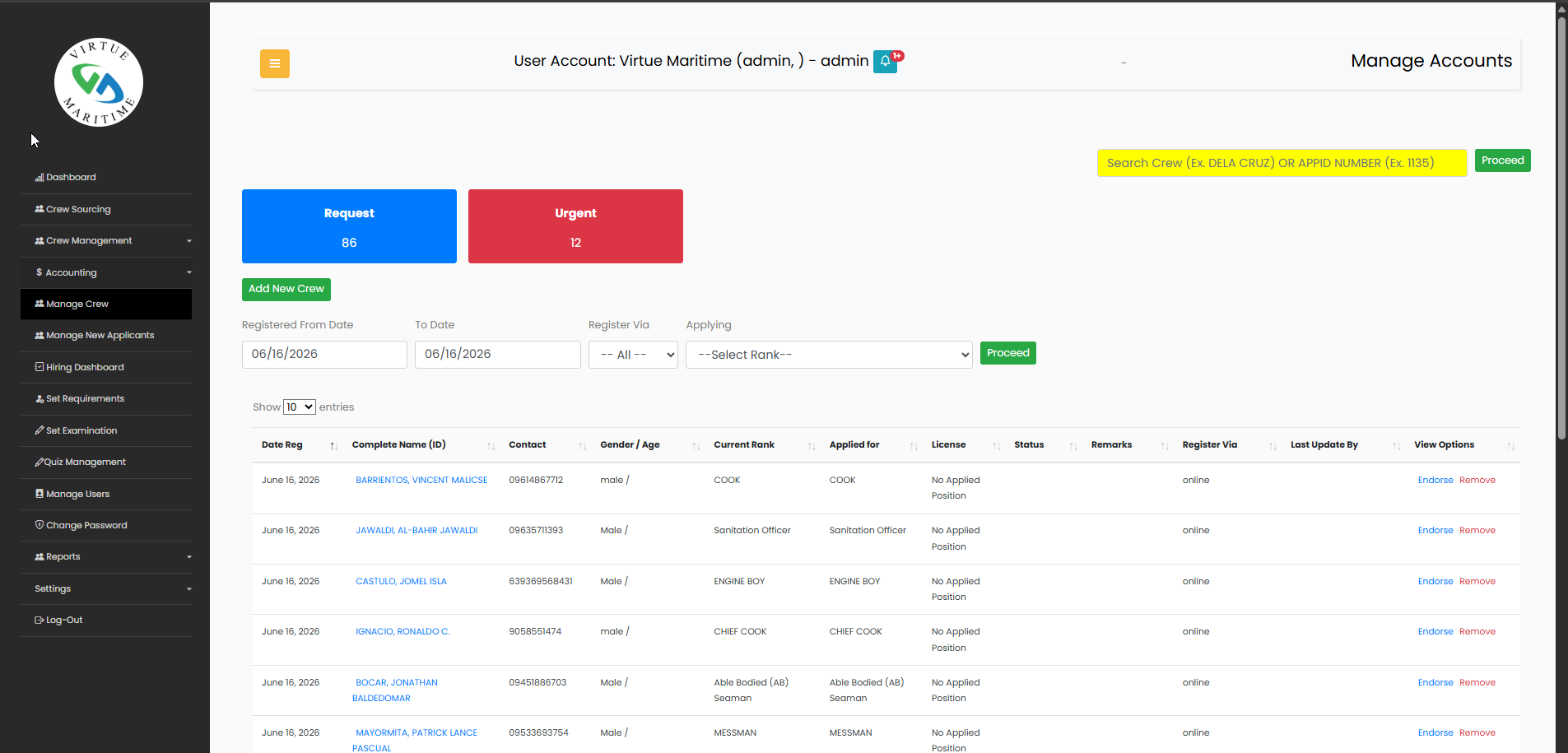Endorse JAWALDI, AL-BAHIR JAWALDI
The width and height of the screenshot is (1568, 753).
tap(1435, 530)
